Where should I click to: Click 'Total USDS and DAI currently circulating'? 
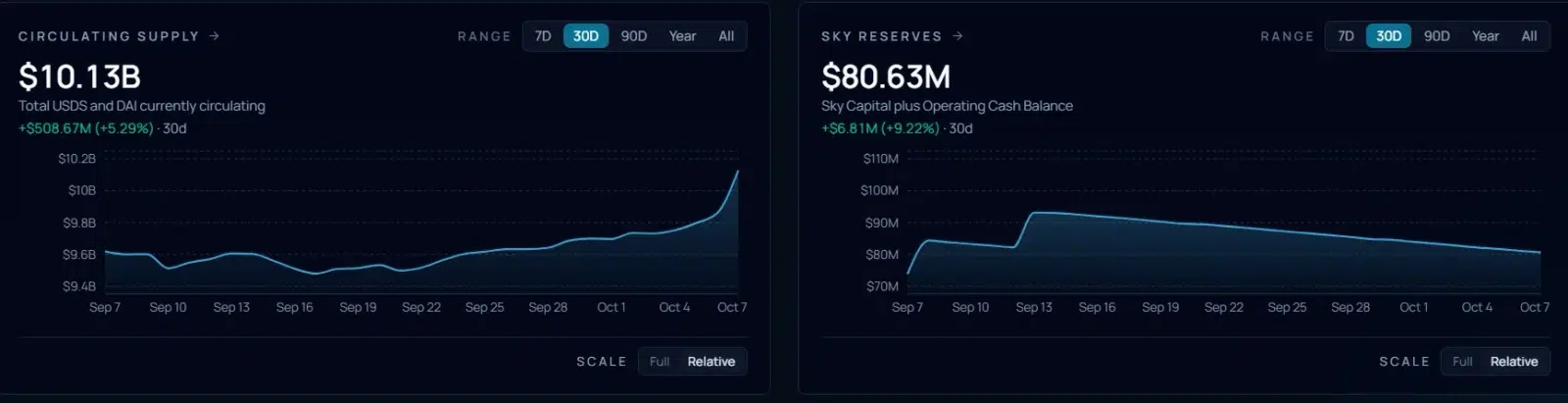pyautogui.click(x=142, y=106)
